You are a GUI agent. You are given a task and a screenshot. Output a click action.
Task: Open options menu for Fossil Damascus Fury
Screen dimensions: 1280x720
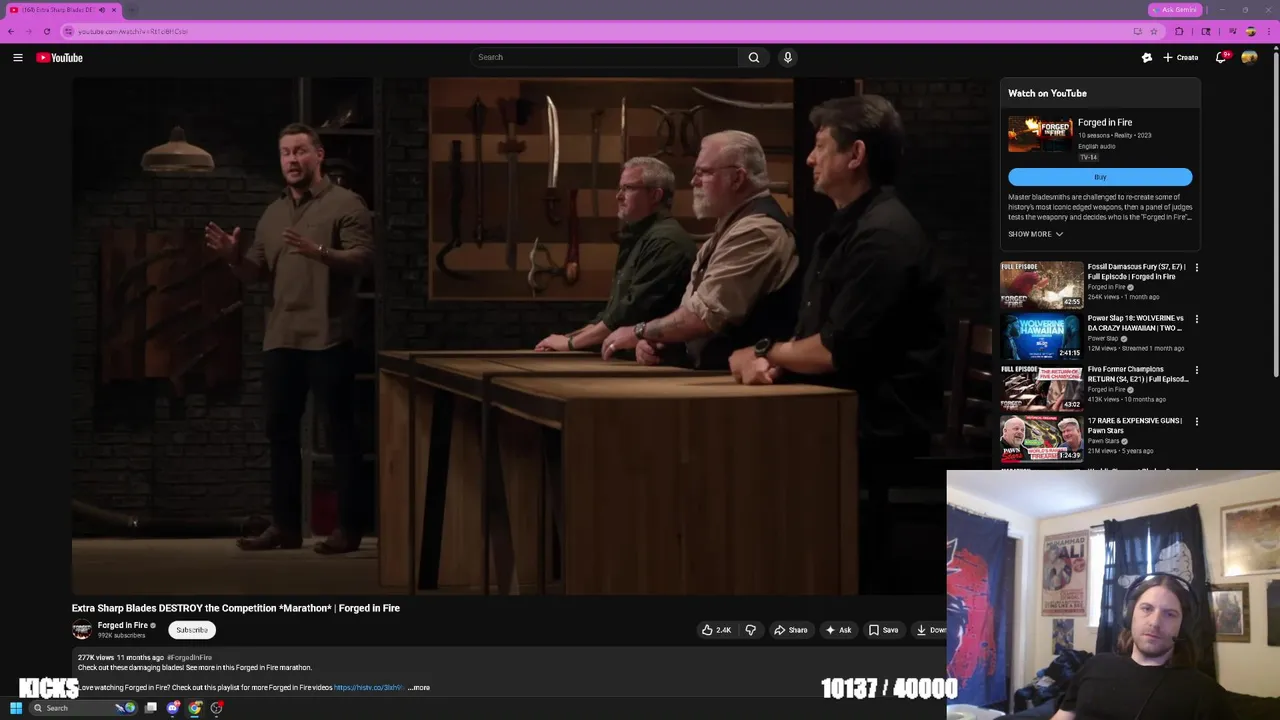click(x=1196, y=268)
